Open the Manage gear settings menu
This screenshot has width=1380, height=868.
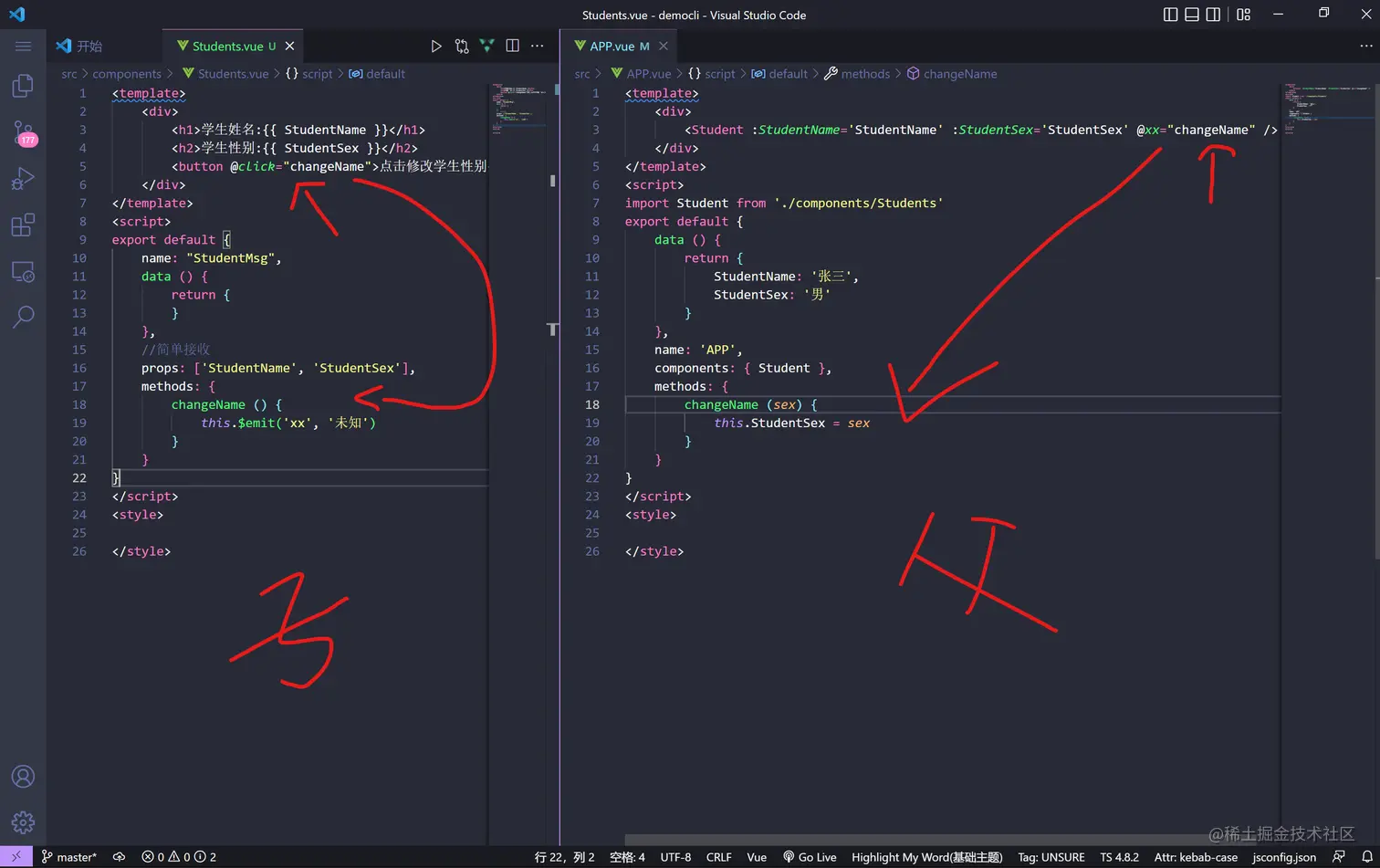coord(23,822)
